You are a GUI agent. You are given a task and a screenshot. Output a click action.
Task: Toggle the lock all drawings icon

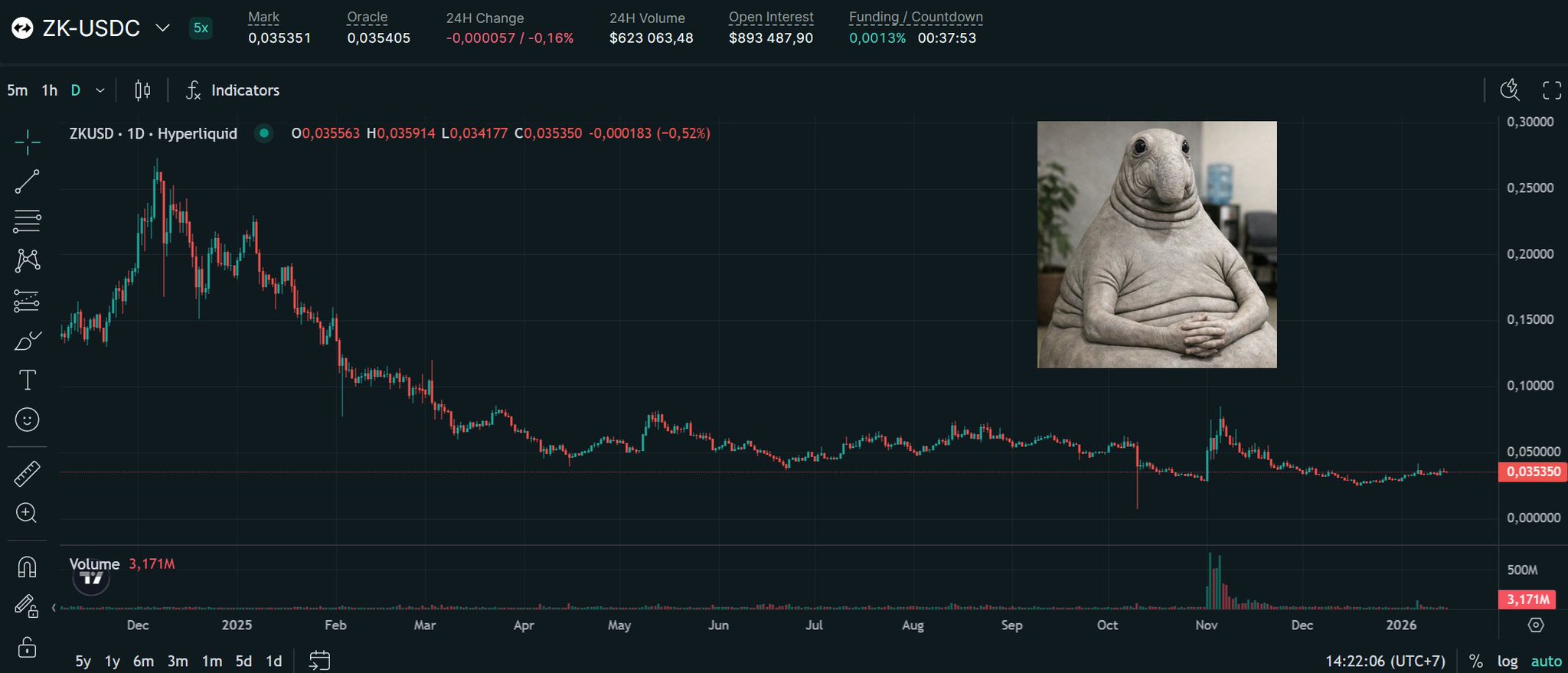point(28,647)
